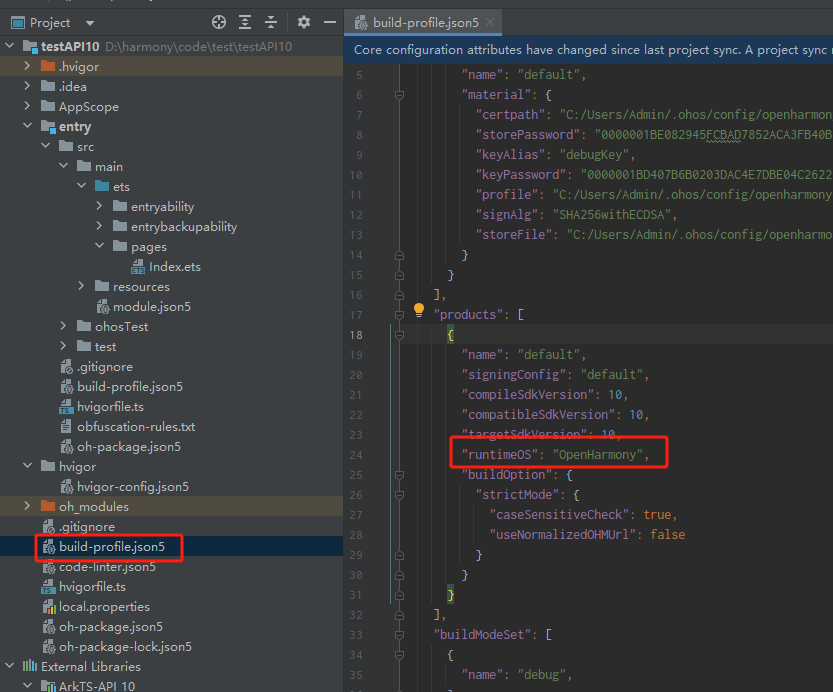Select root build-profile.json5 in the tree

[112, 546]
